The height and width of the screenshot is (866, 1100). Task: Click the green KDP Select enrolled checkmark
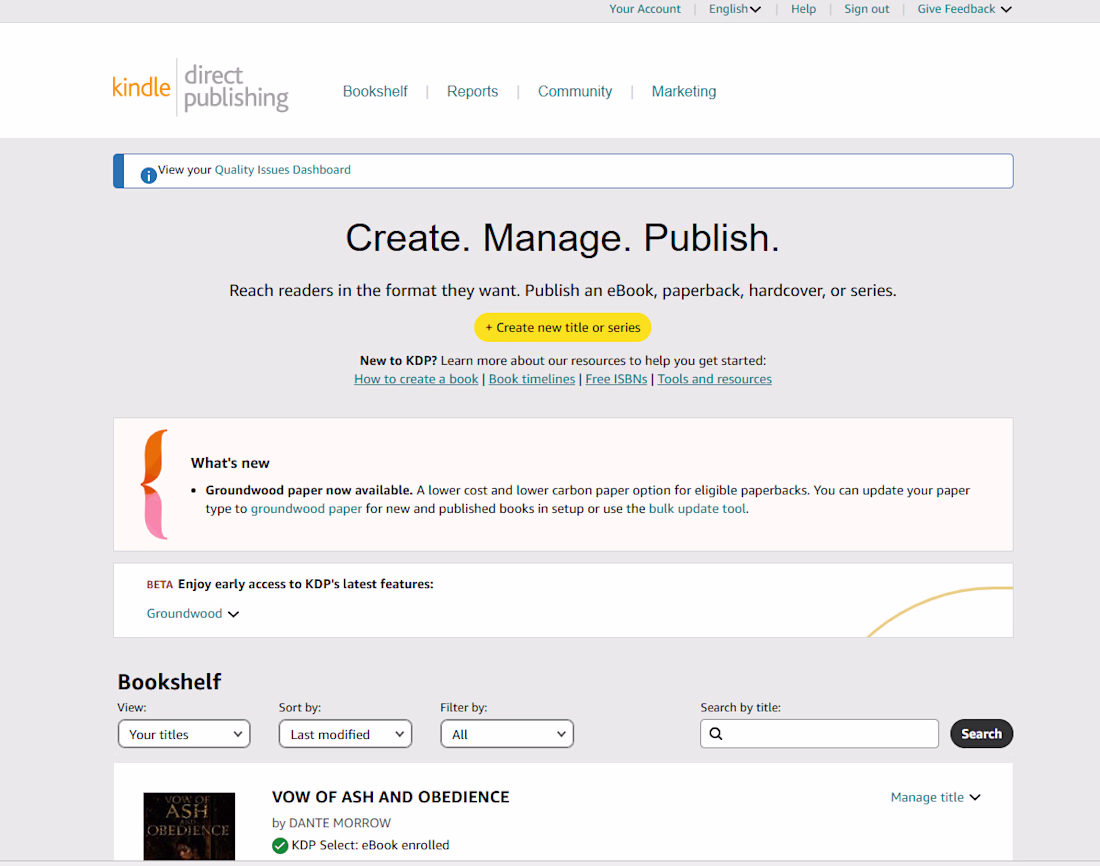[x=280, y=846]
